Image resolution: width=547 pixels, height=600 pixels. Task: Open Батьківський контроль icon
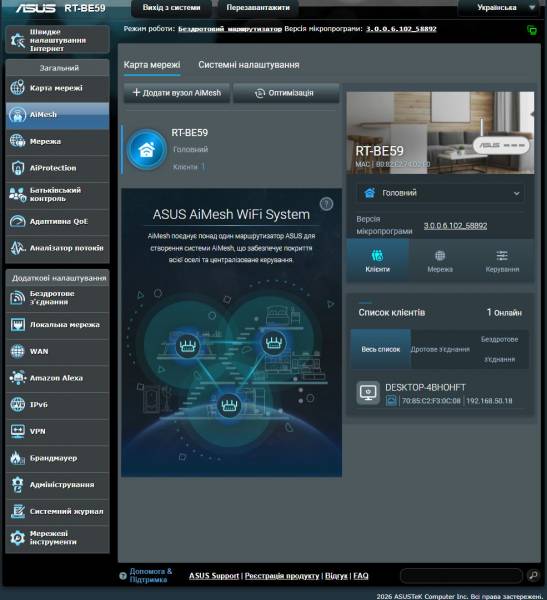pyautogui.click(x=18, y=194)
